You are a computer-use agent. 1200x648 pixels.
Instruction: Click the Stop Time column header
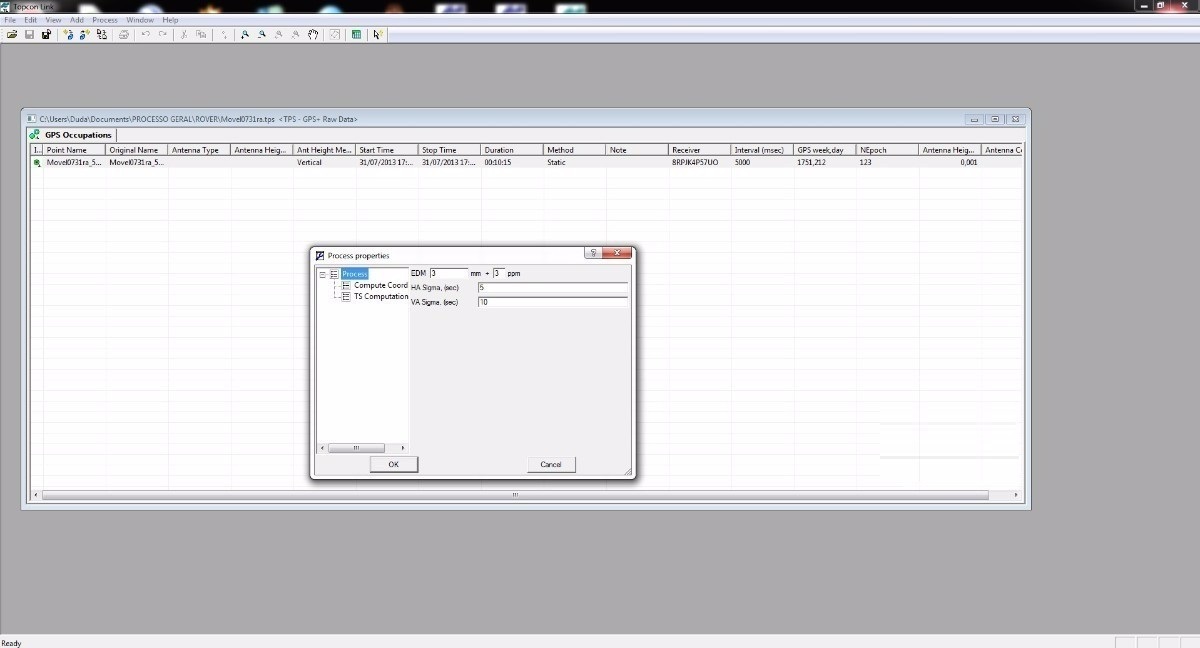[450, 150]
